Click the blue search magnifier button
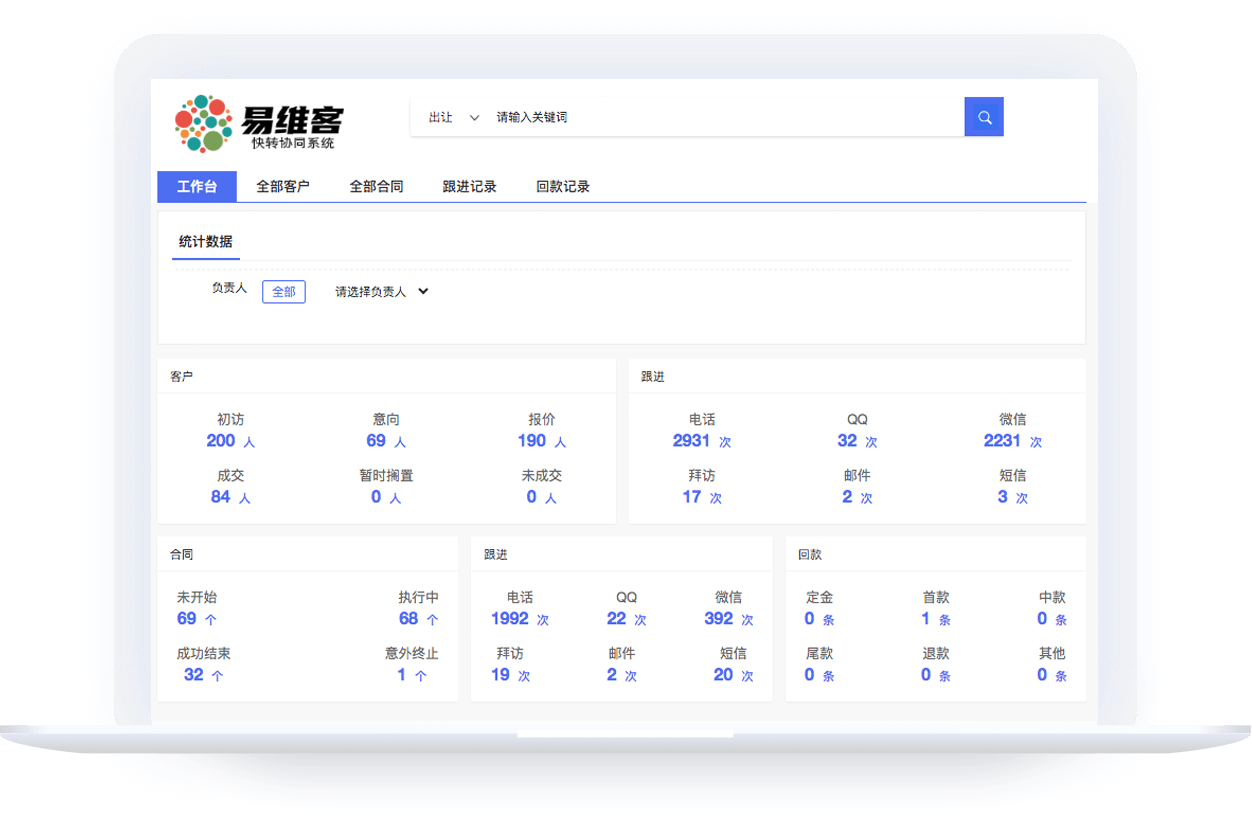Viewport: 1252px width, 818px height. click(x=984, y=117)
